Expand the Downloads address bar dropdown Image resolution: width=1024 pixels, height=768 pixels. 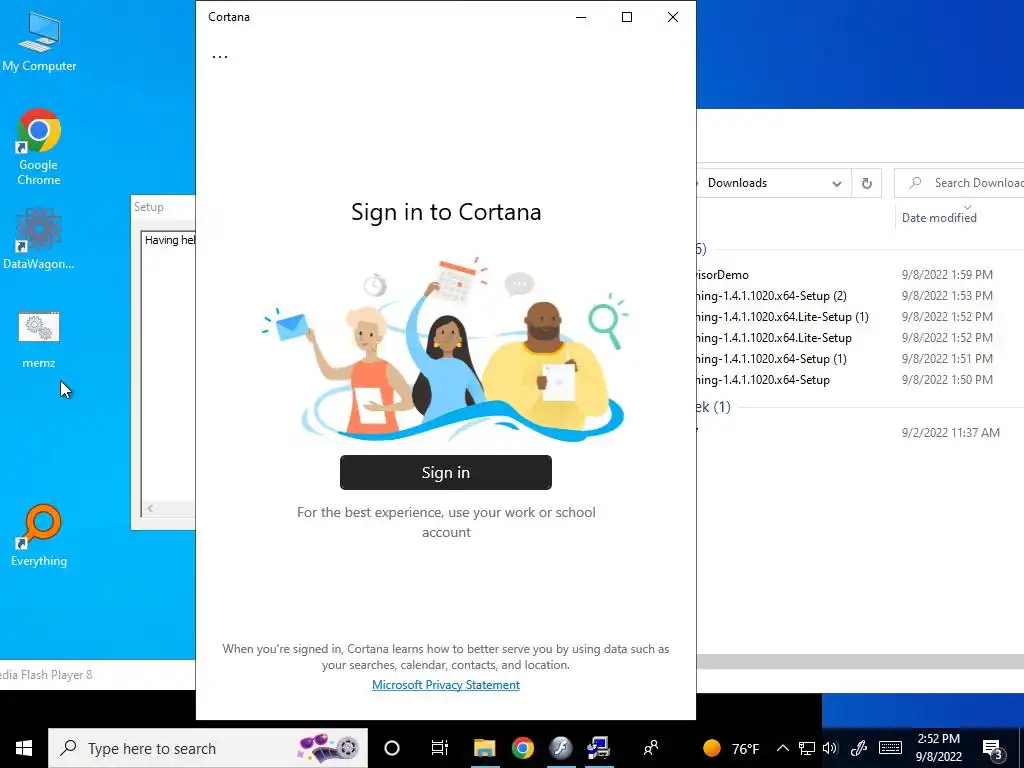(837, 184)
